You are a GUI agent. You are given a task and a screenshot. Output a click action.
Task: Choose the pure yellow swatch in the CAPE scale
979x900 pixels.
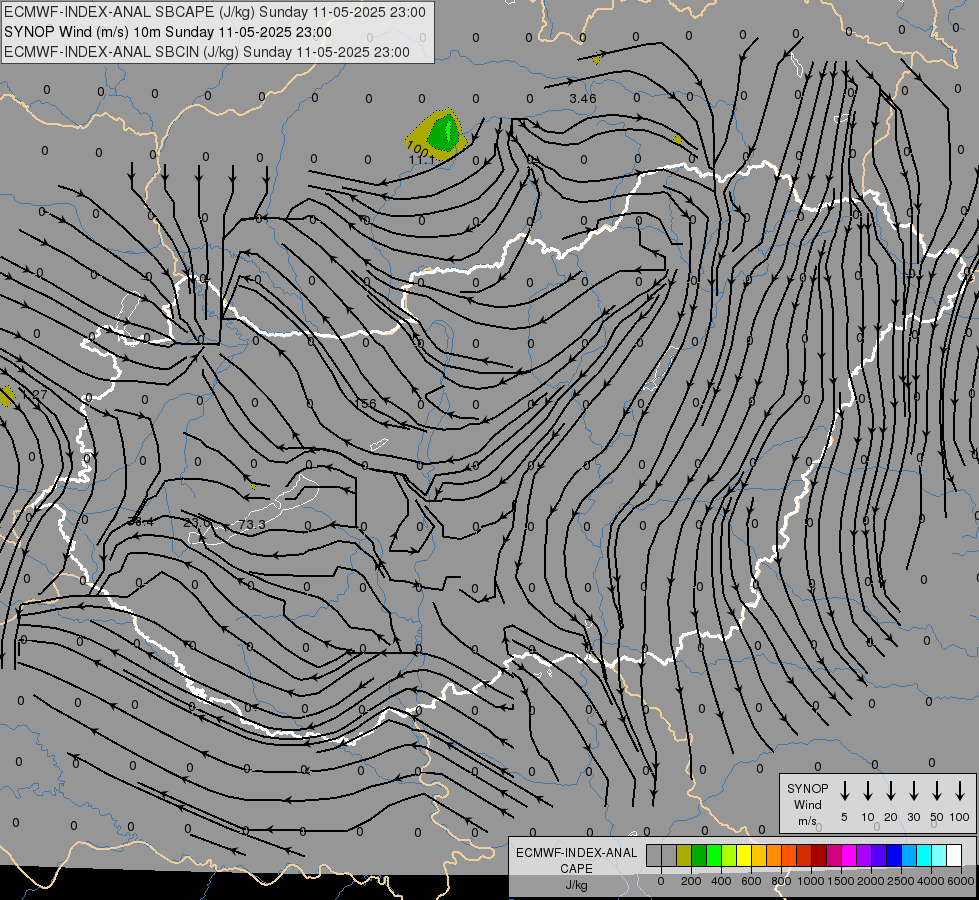pos(744,855)
